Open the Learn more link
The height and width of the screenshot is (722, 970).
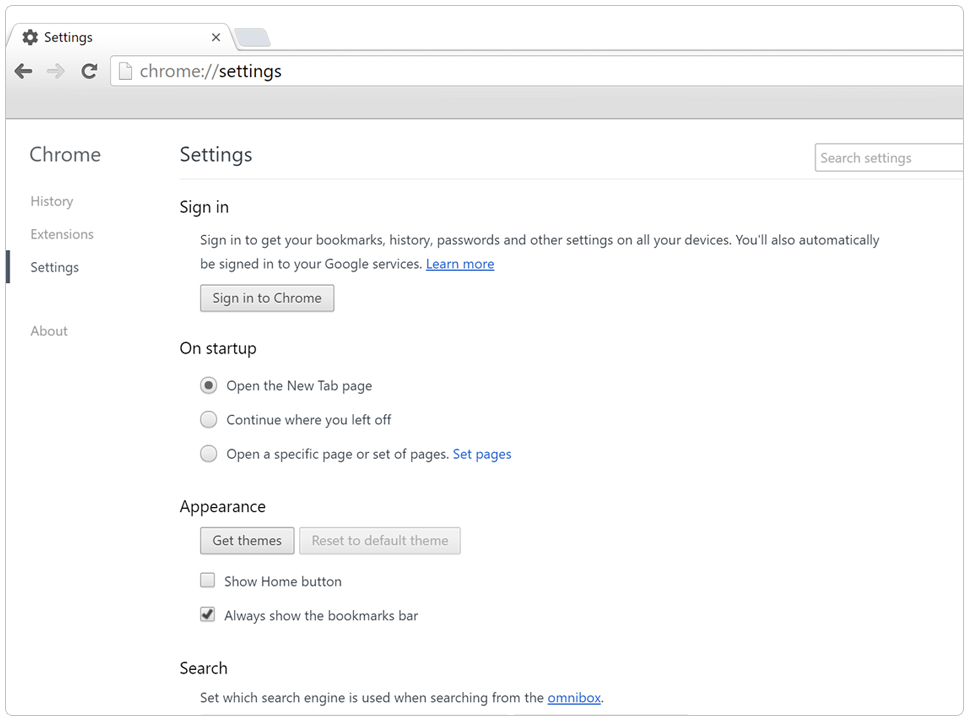tap(460, 264)
